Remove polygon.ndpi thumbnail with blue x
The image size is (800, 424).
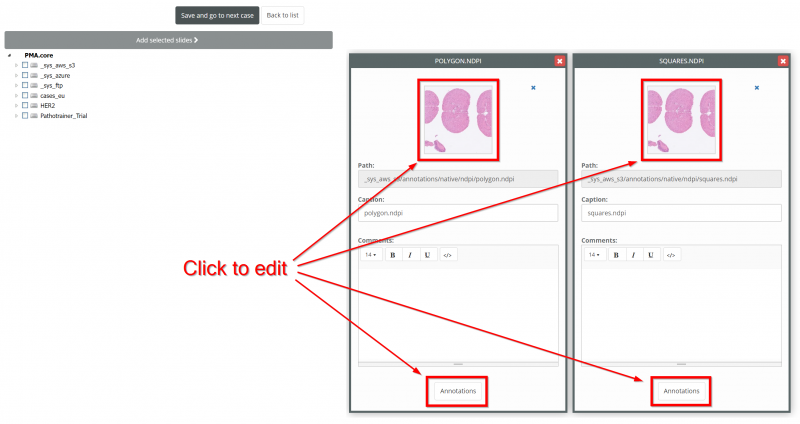(533, 88)
